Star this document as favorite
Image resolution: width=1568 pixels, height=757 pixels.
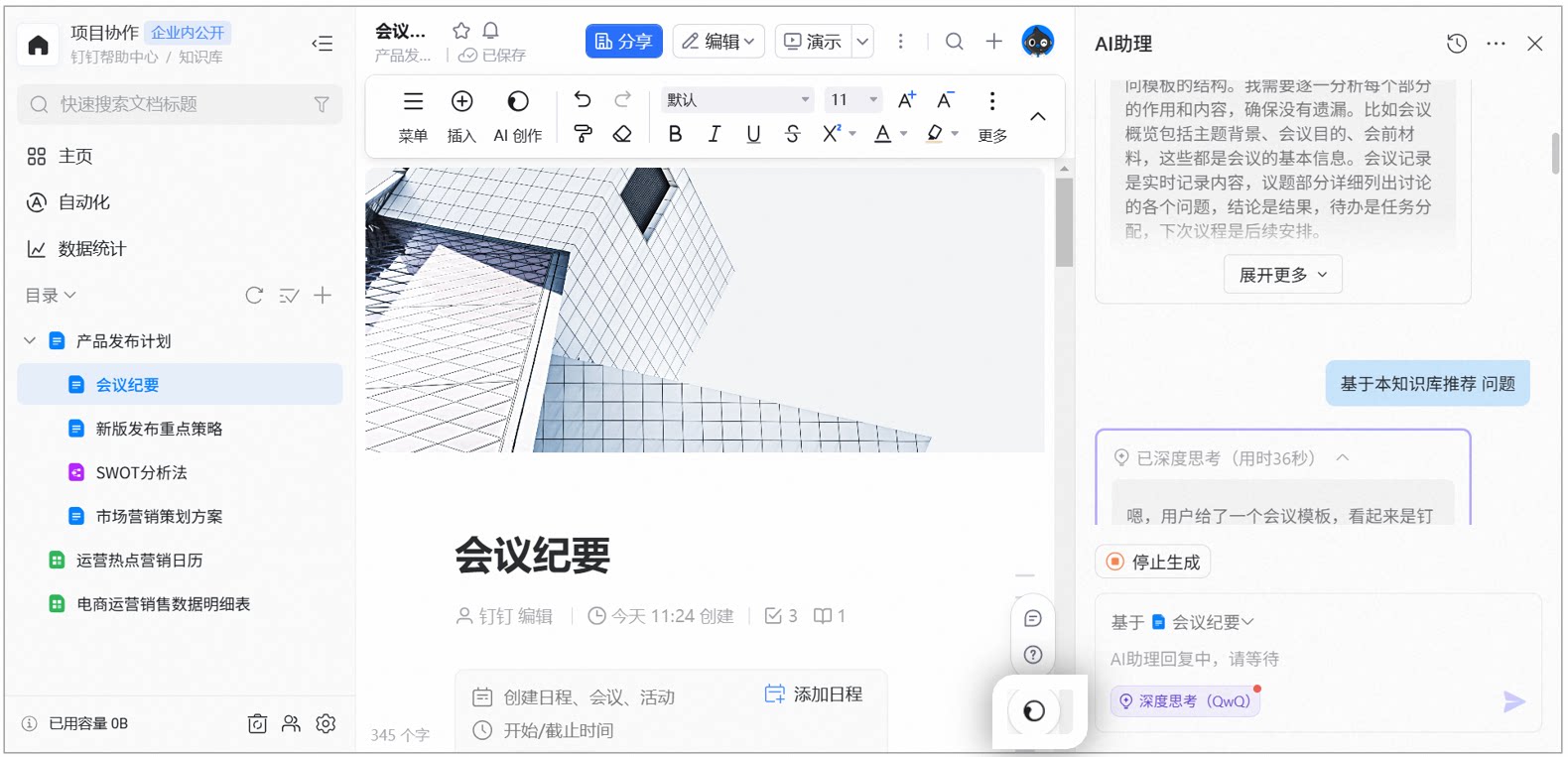[460, 31]
